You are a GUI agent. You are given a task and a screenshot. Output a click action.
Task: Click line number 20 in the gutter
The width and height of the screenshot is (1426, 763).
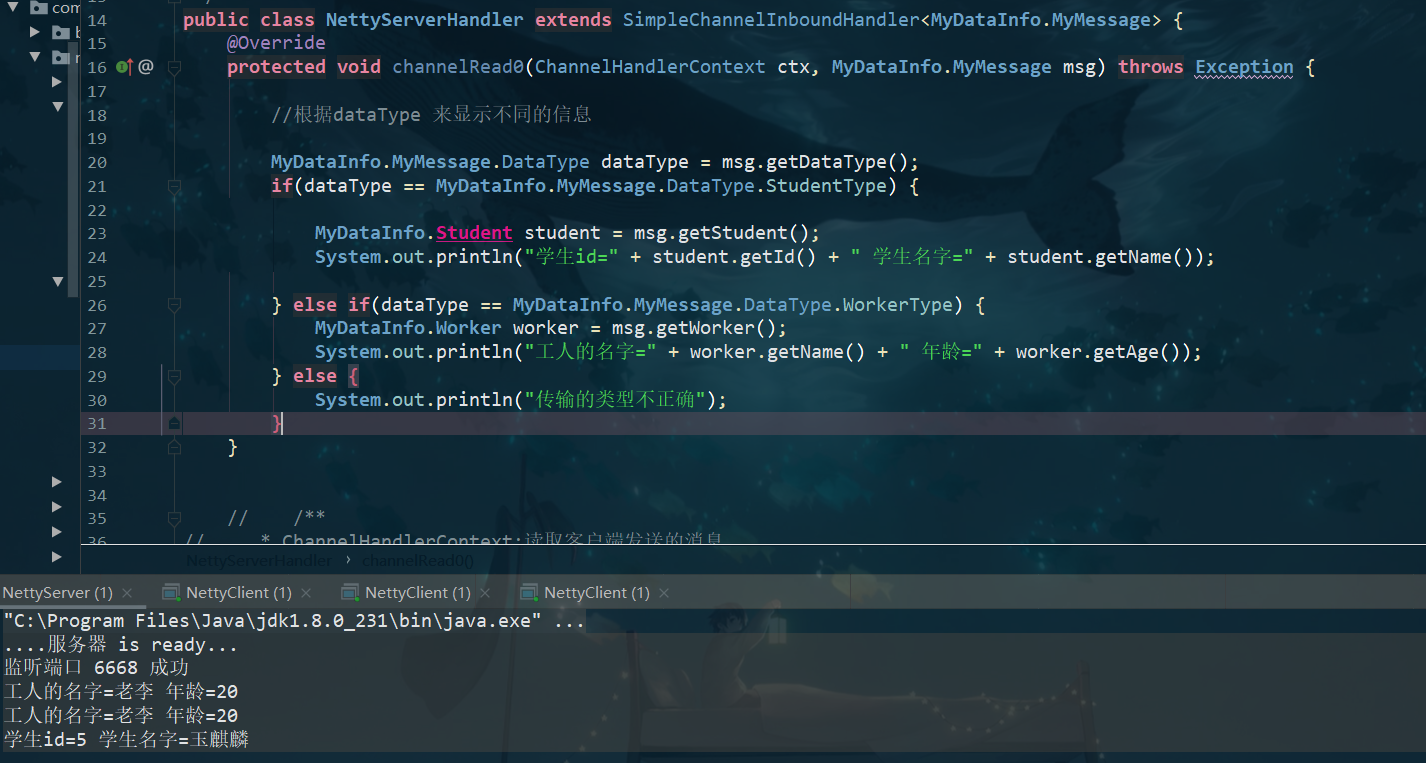(97, 162)
